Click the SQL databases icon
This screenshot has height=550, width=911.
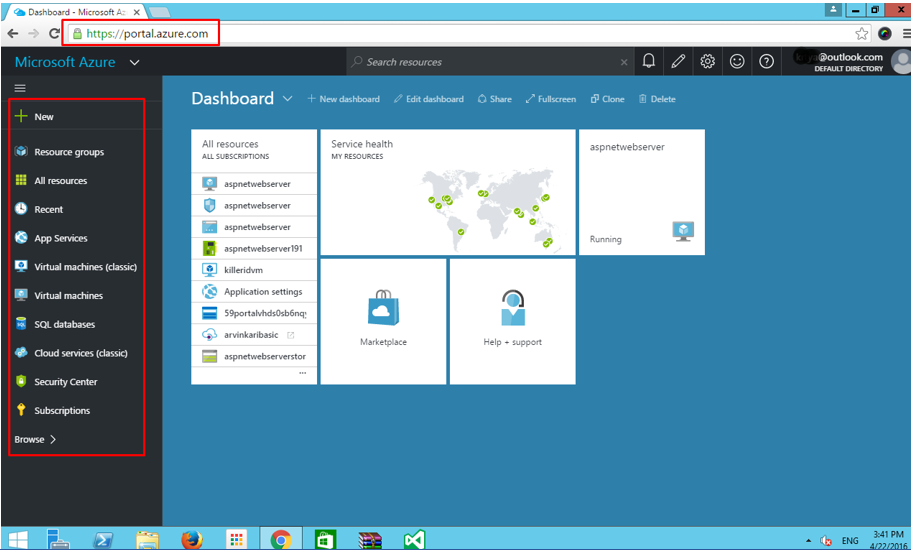click(x=21, y=324)
